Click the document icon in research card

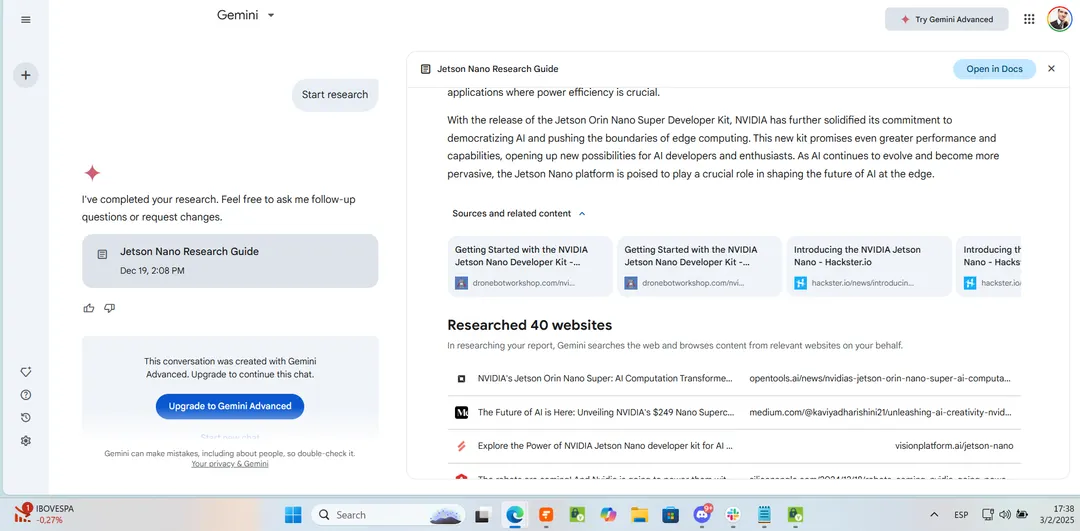click(x=102, y=254)
